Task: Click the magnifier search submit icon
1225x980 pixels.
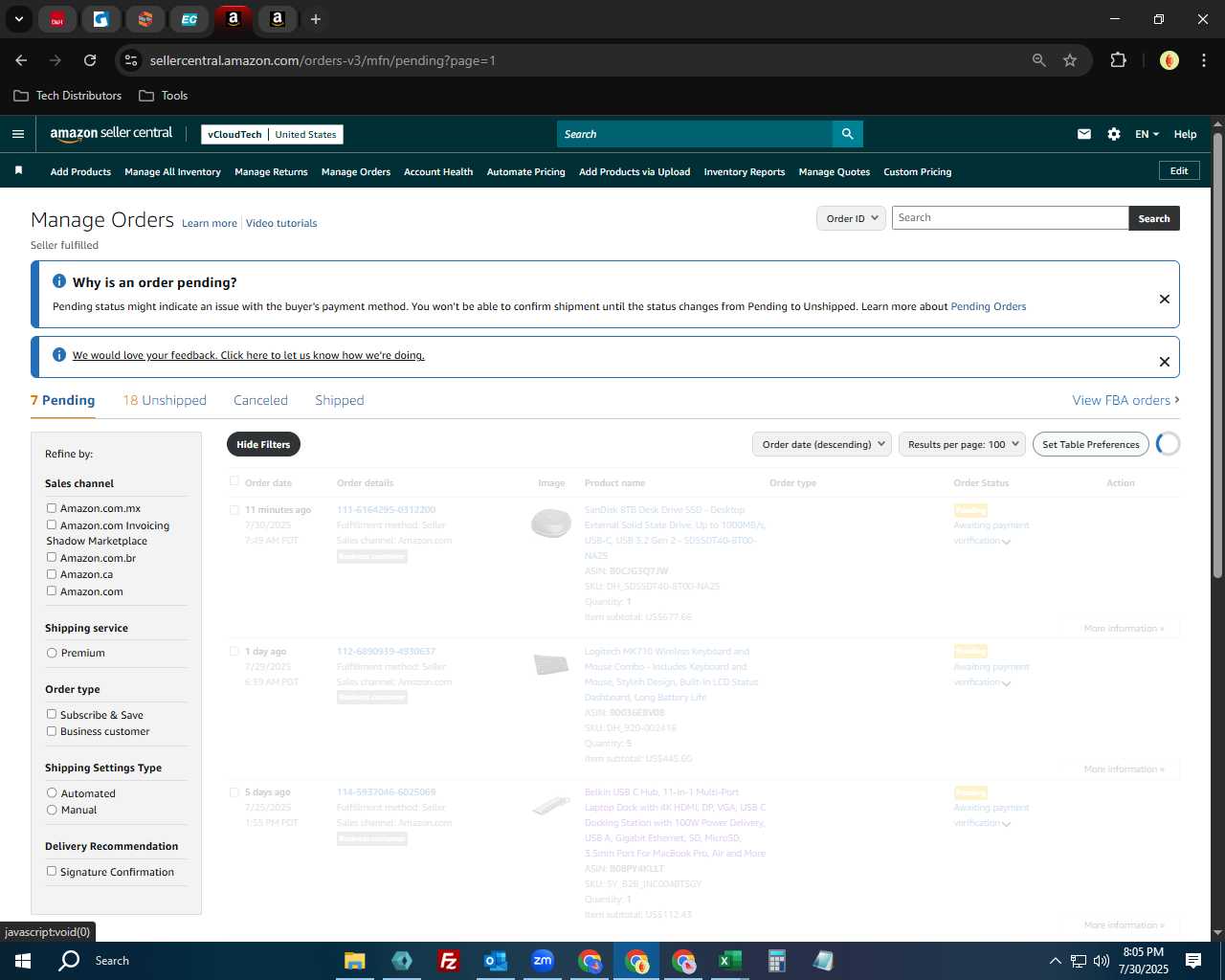Action: tap(847, 134)
